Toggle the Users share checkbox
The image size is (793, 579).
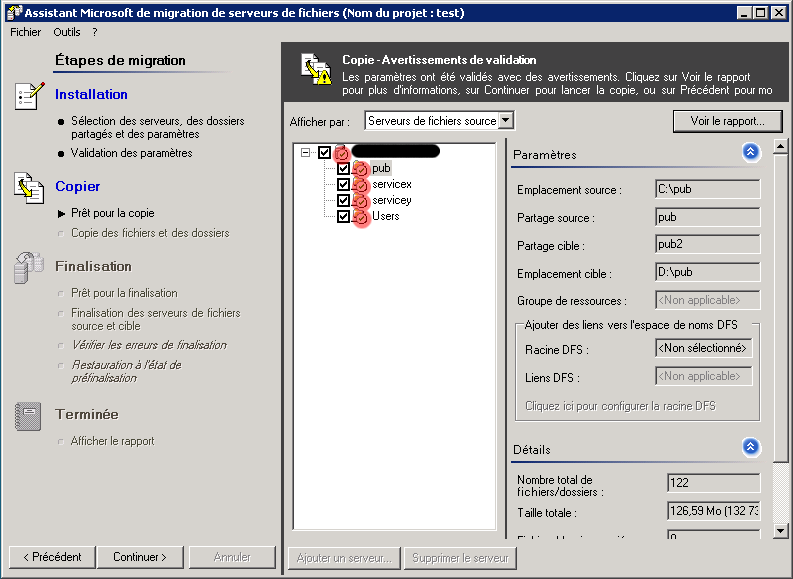pos(343,217)
